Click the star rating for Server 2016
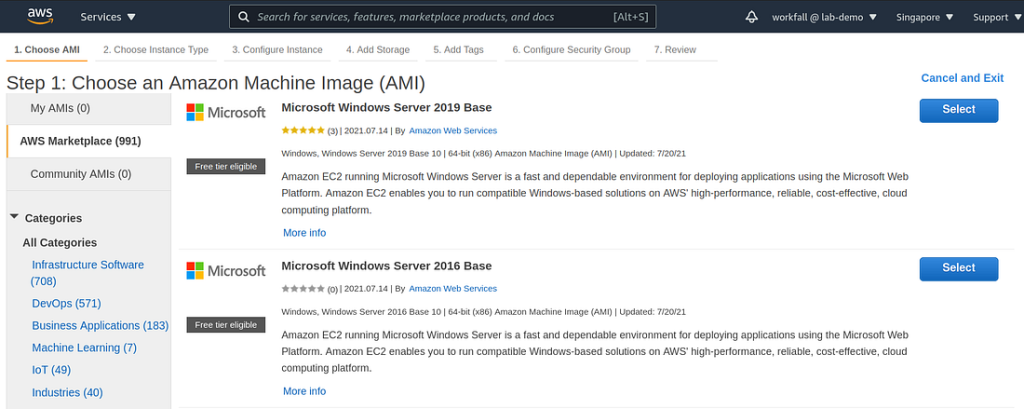 (303, 289)
